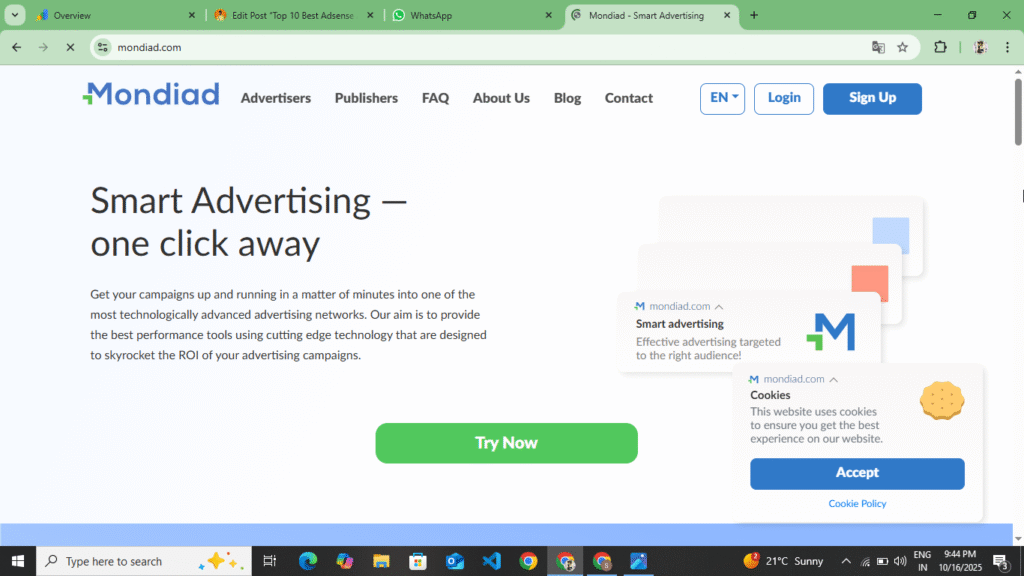Viewport: 1024px width, 576px height.
Task: Open the translate page icon
Action: pos(878,47)
